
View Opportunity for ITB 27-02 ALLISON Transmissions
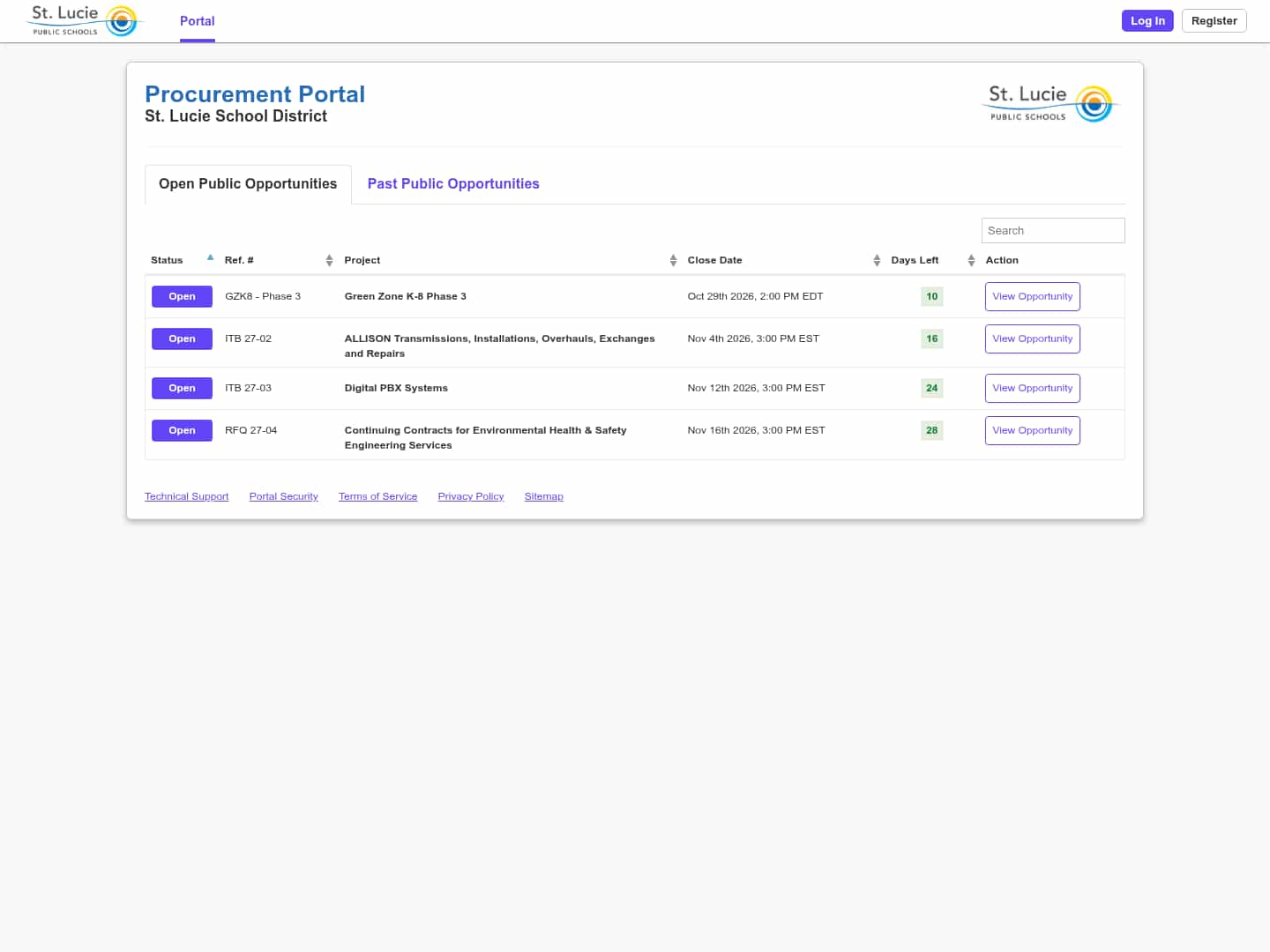(1033, 339)
